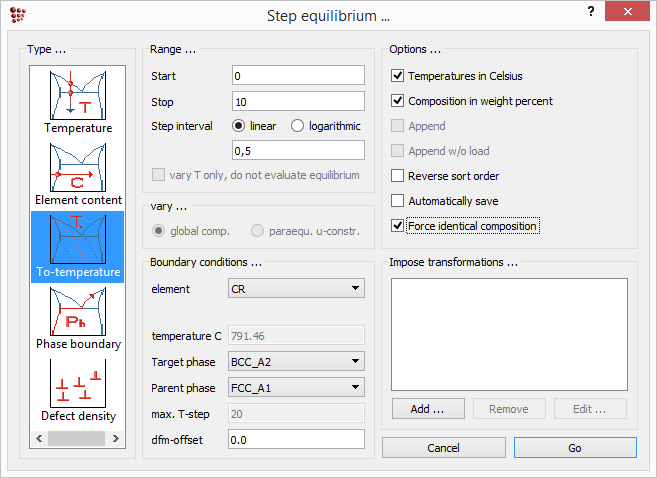Click the help question mark button
Viewport: 657px width, 478px height.
pos(591,13)
